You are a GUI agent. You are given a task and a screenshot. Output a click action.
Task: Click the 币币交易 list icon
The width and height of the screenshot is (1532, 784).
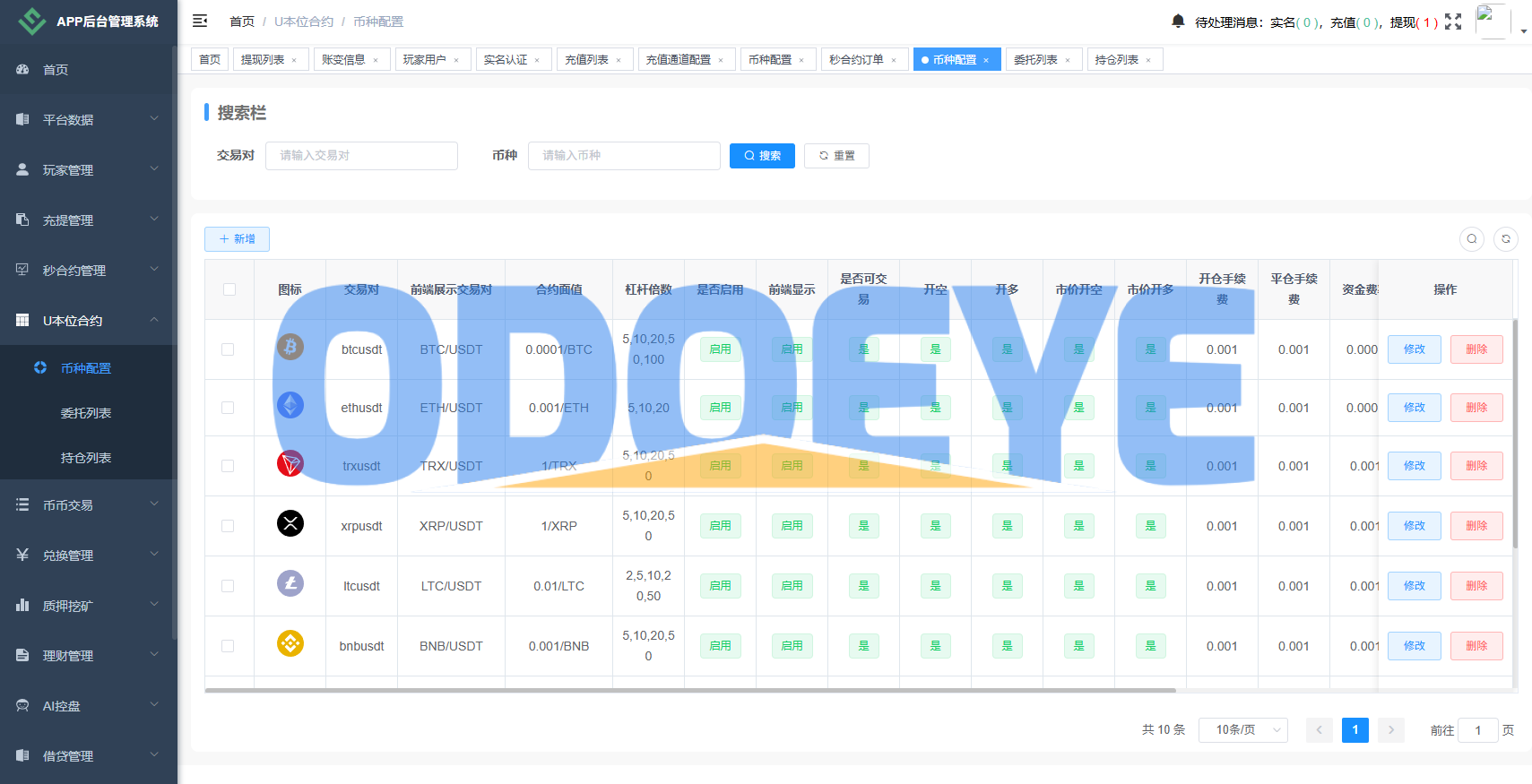click(x=22, y=504)
